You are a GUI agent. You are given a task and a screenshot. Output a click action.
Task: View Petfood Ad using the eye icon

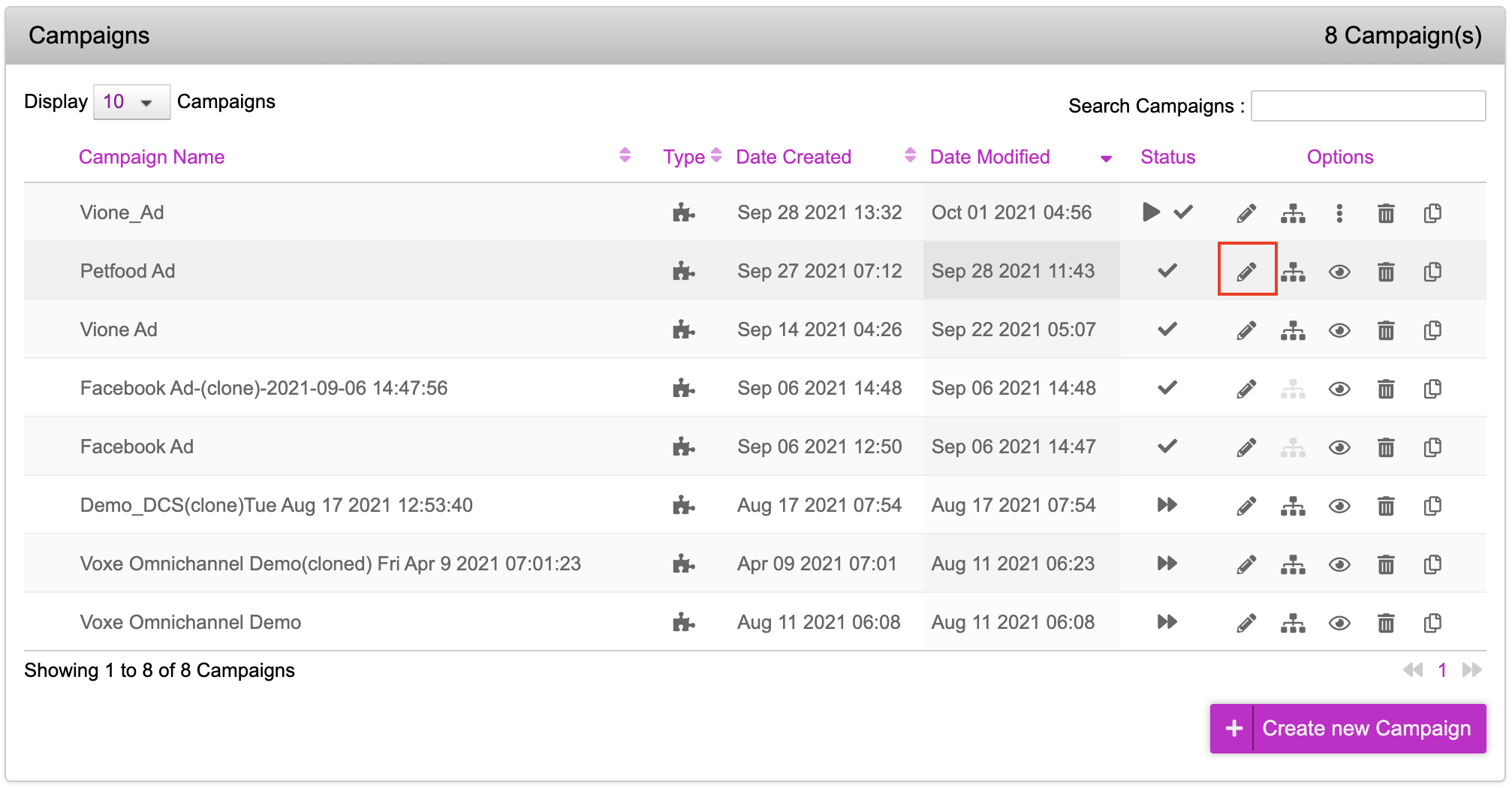[1339, 272]
